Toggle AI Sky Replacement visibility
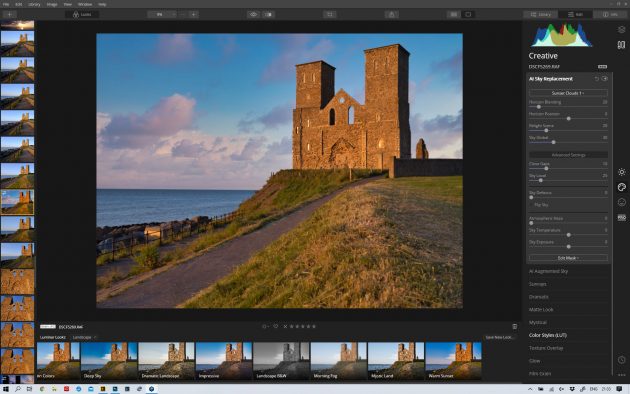The width and height of the screenshot is (630, 394). pos(605,79)
